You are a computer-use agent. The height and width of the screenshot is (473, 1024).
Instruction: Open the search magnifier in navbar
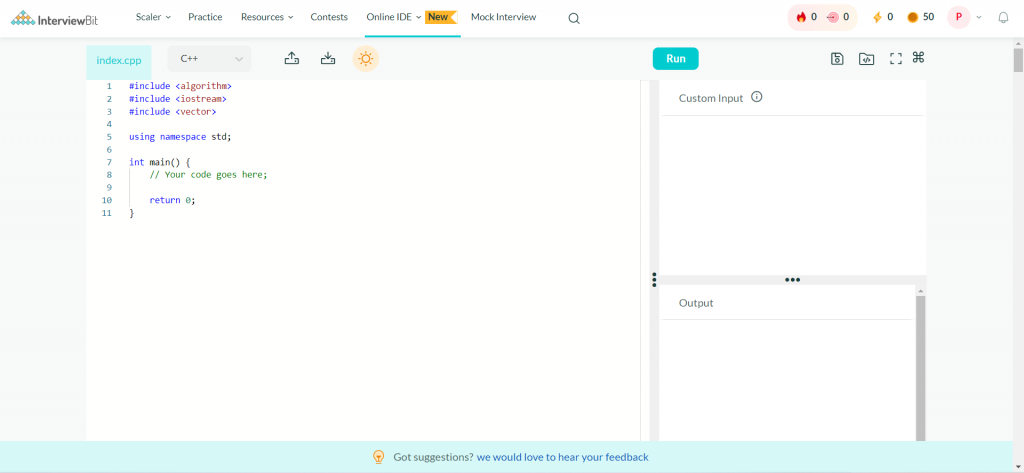click(x=574, y=18)
